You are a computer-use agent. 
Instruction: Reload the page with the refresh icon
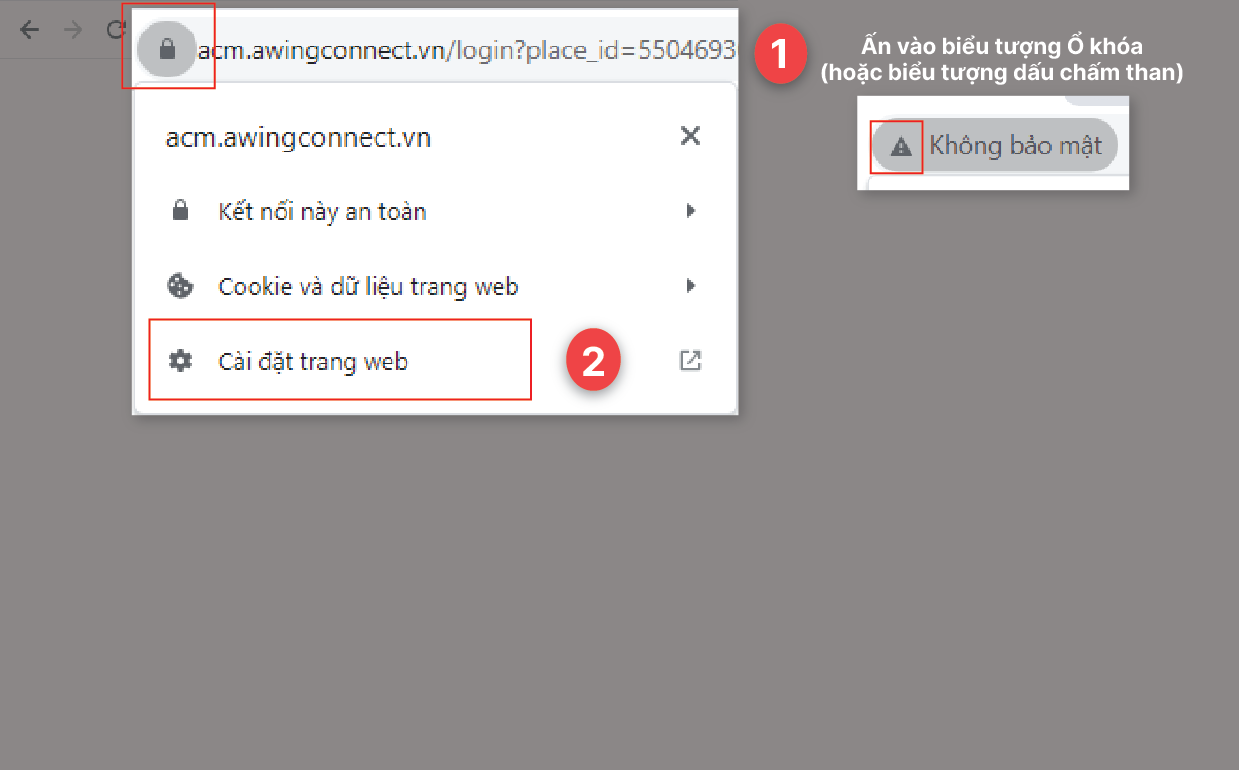coord(115,29)
